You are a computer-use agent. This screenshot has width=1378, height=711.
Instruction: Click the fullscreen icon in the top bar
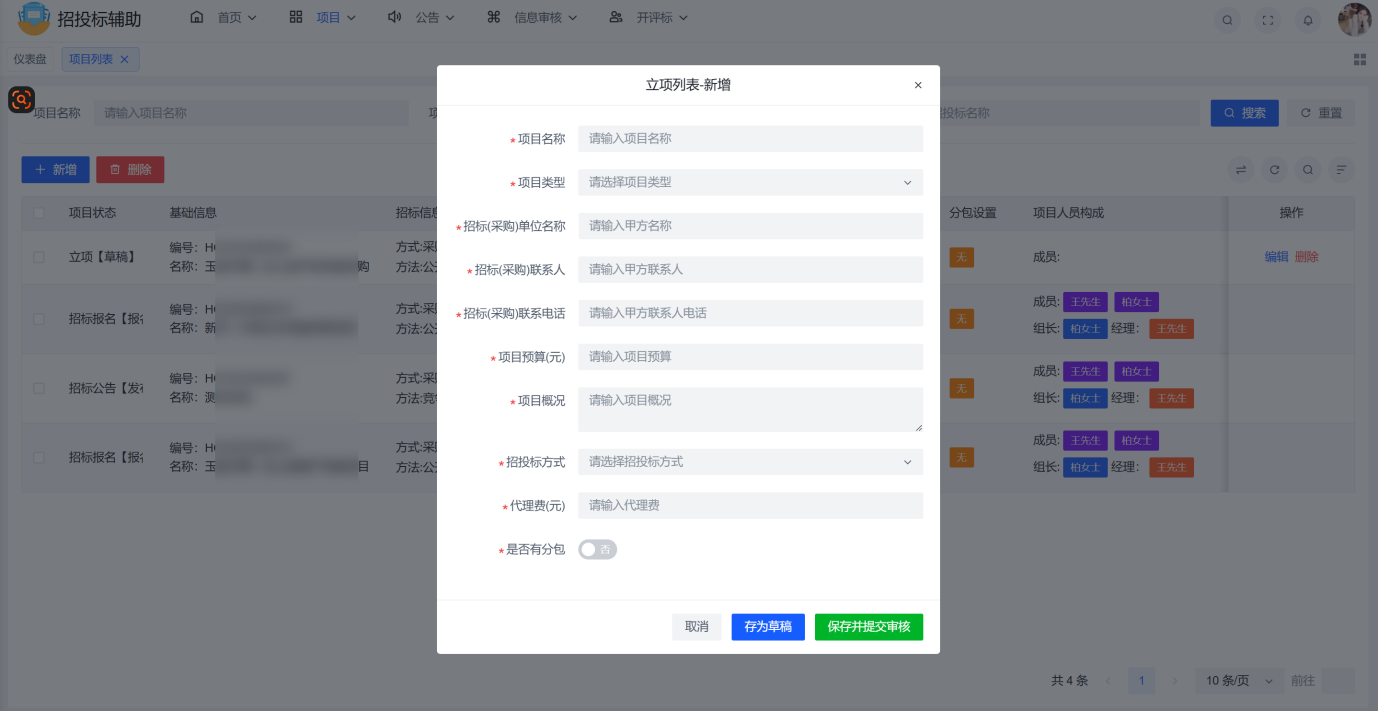(1267, 19)
